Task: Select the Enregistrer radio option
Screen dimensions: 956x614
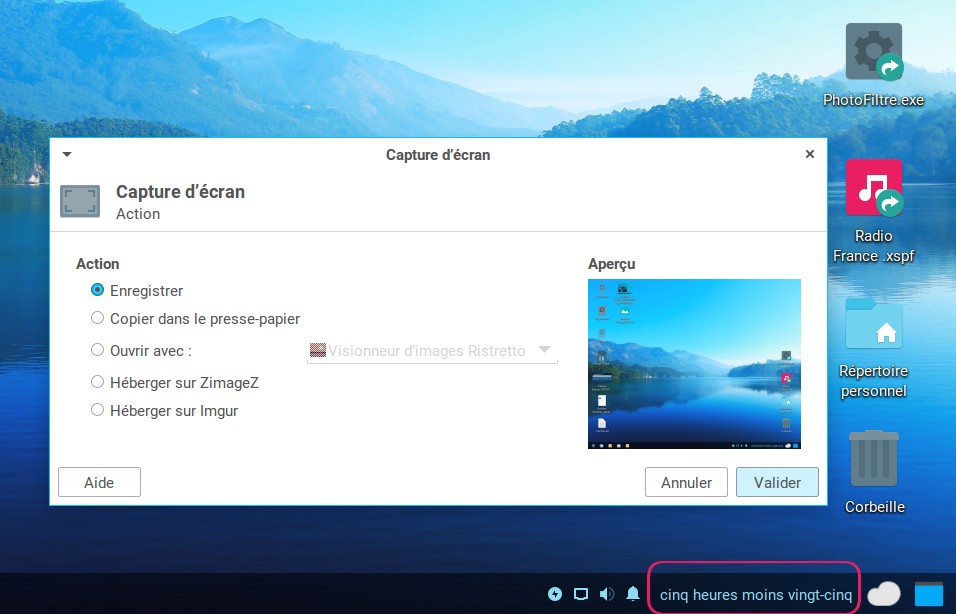Action: (x=97, y=290)
